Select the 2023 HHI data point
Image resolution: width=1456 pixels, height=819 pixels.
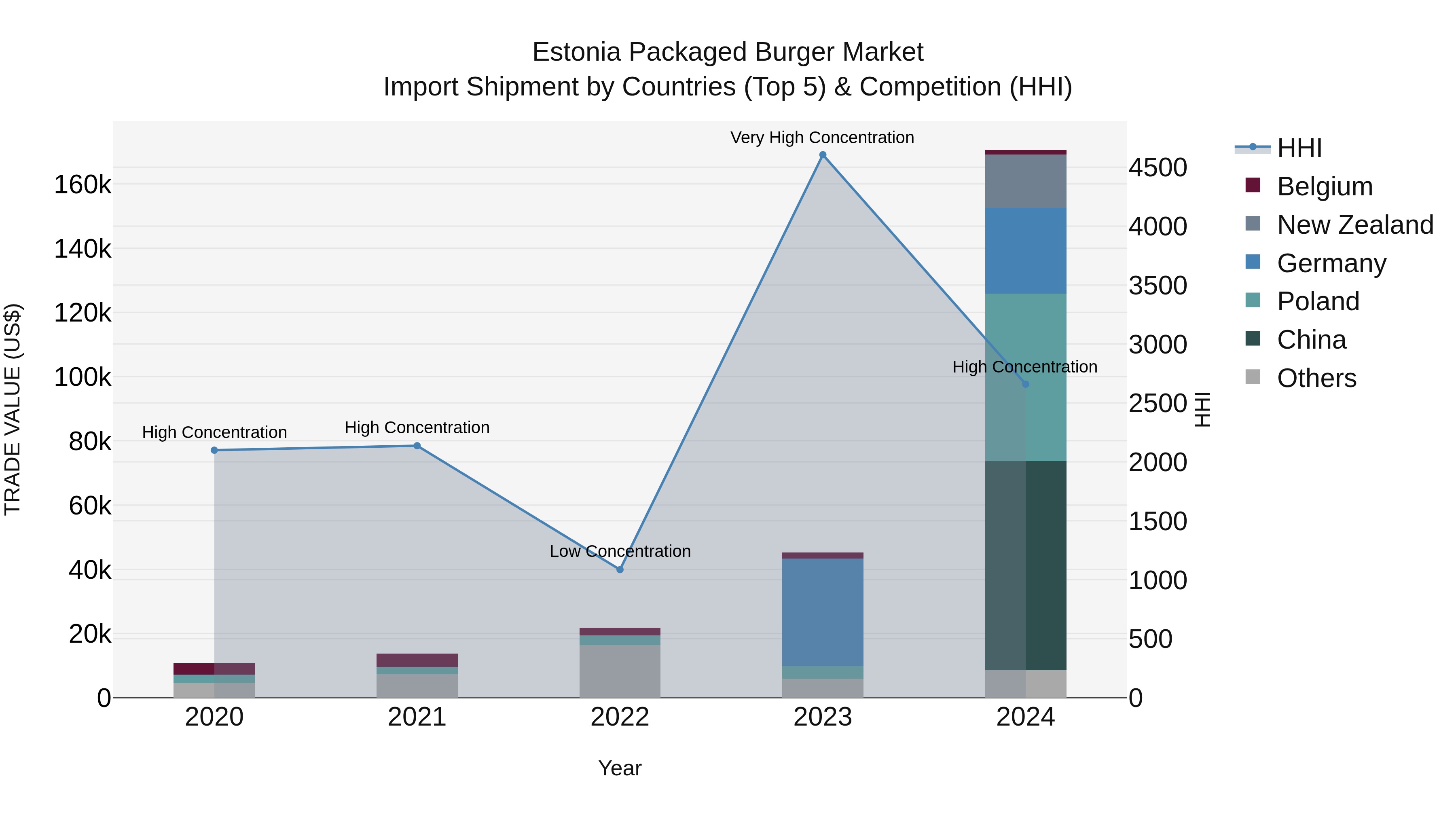coord(823,155)
